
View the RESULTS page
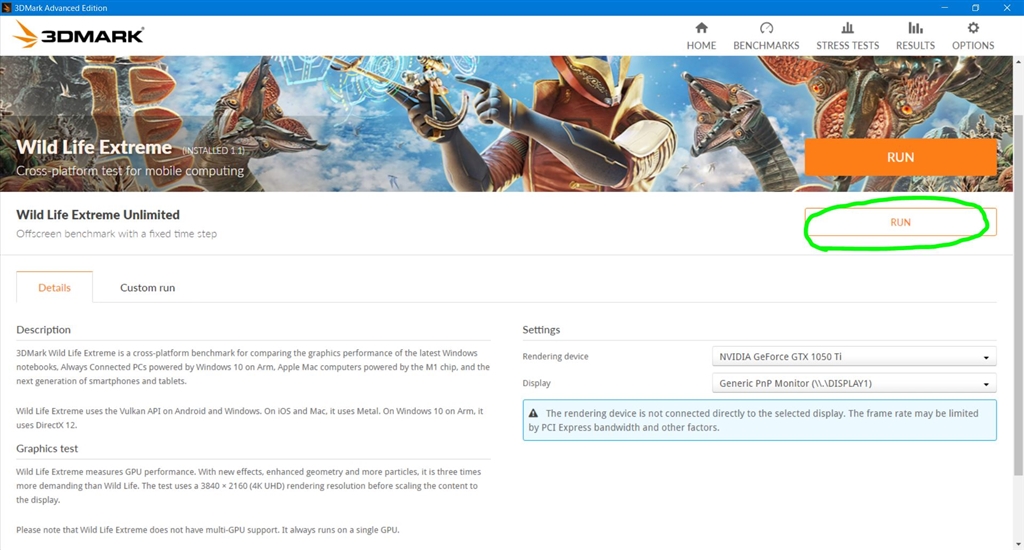[915, 36]
